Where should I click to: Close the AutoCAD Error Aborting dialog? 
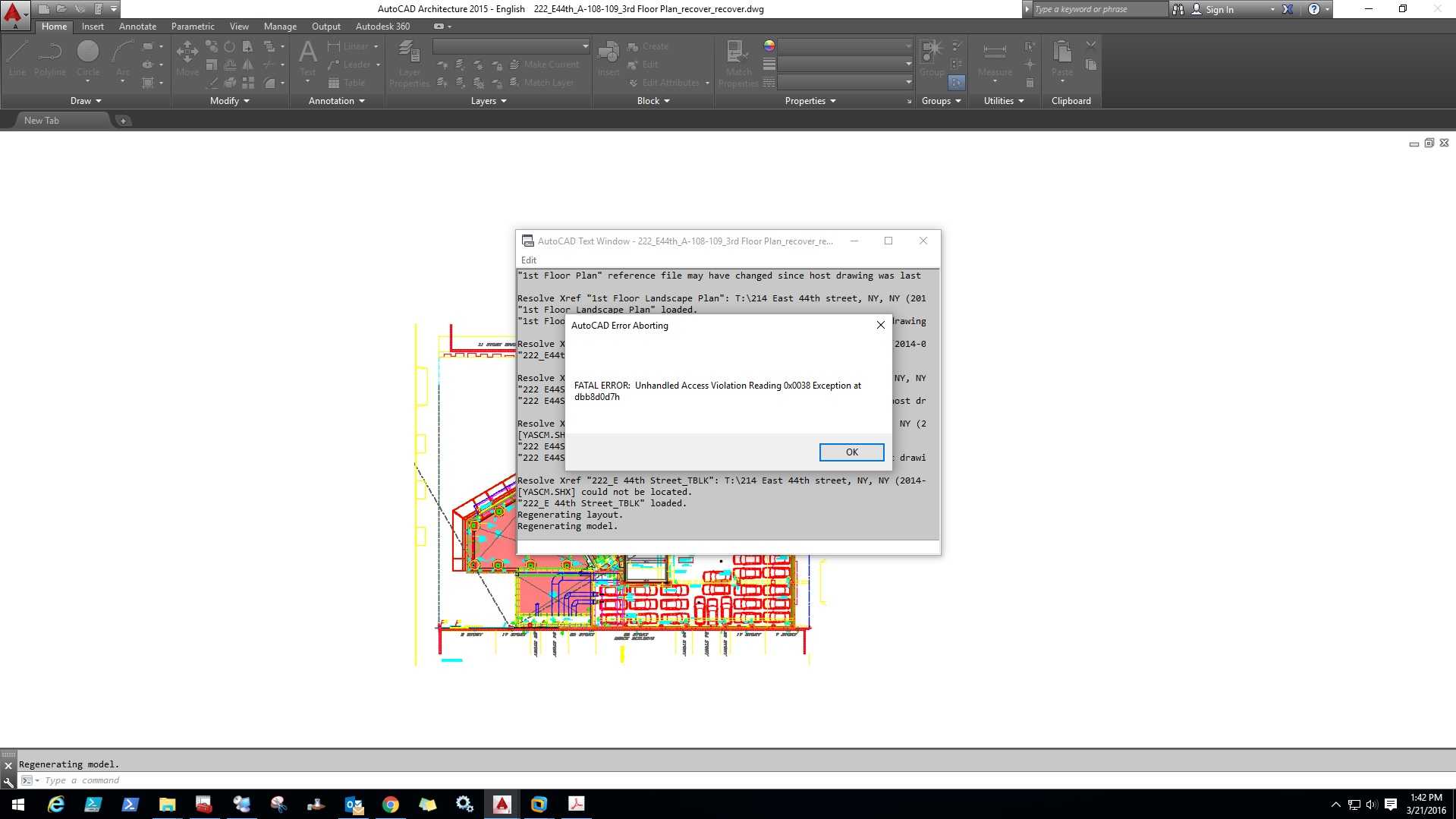[881, 325]
